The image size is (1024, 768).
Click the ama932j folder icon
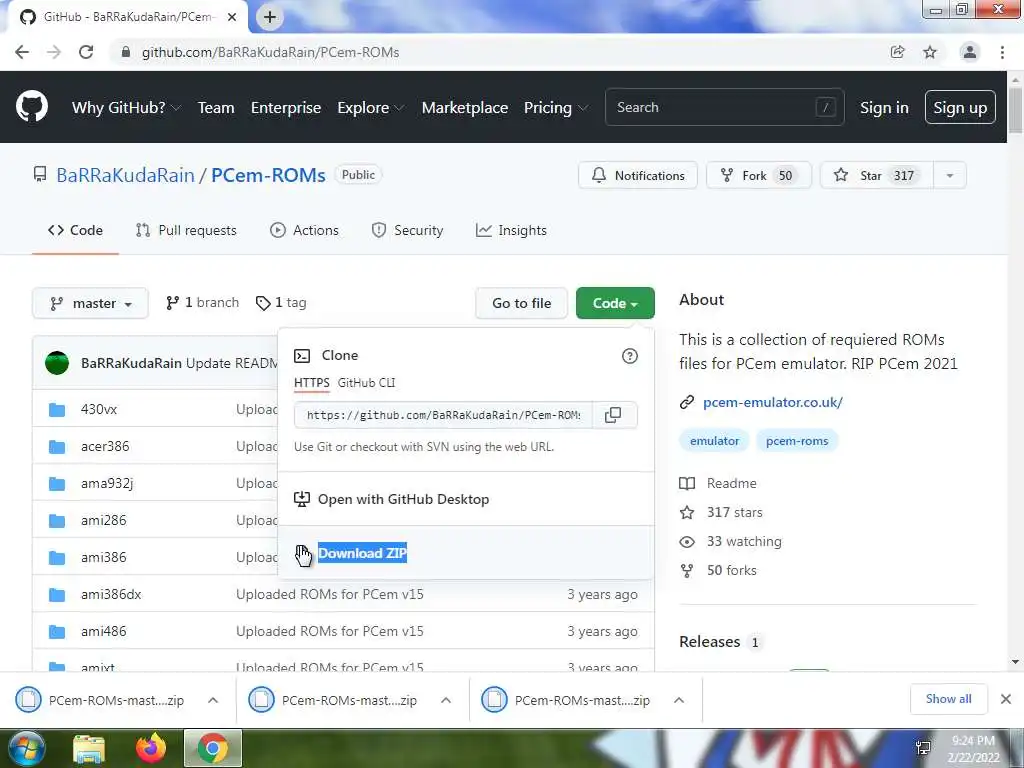click(57, 484)
